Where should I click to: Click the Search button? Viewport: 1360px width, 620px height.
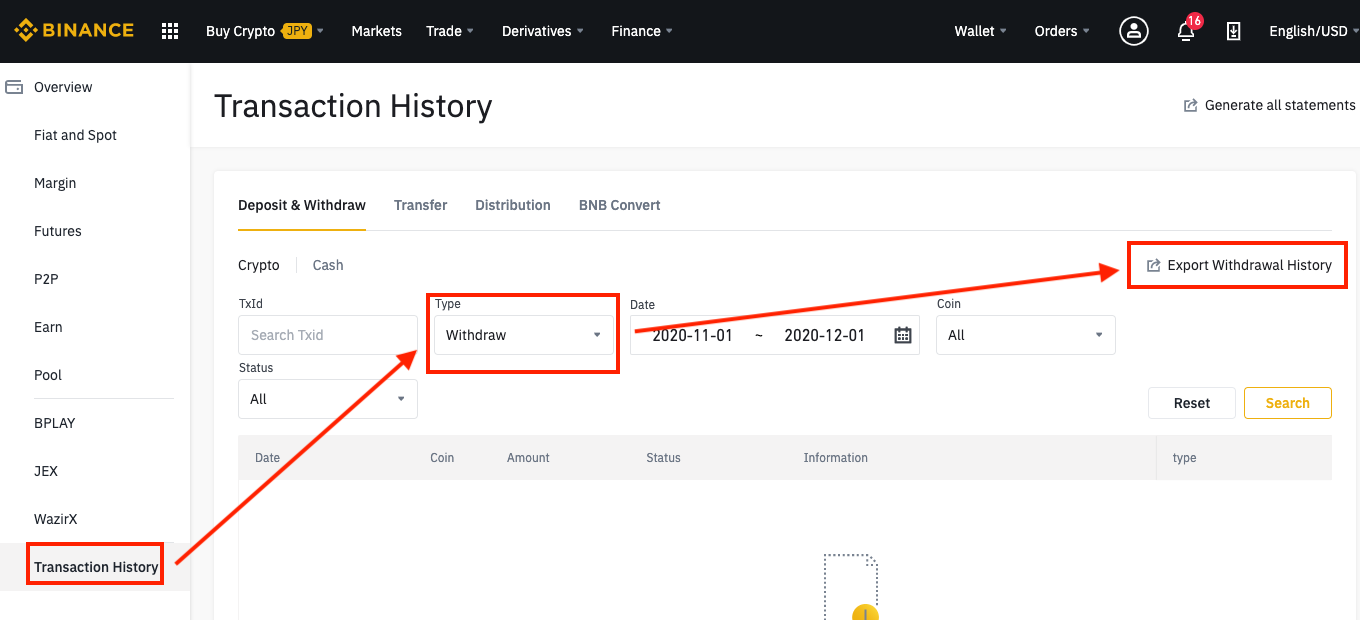pyautogui.click(x=1288, y=403)
